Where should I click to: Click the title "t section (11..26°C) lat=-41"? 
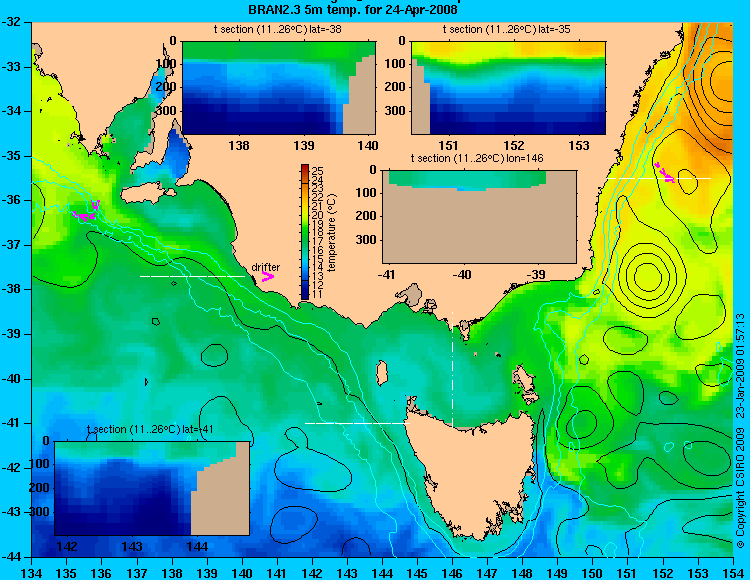[150, 429]
